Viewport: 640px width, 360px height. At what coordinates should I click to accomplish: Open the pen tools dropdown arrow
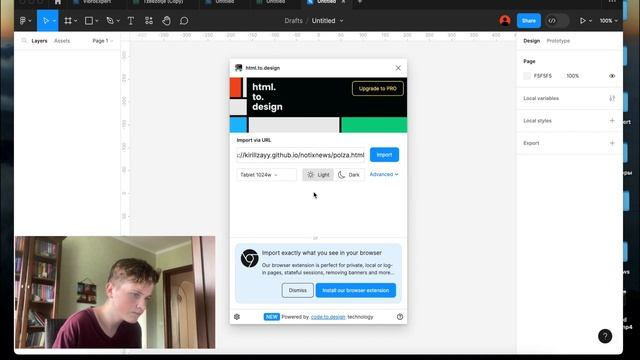point(118,21)
